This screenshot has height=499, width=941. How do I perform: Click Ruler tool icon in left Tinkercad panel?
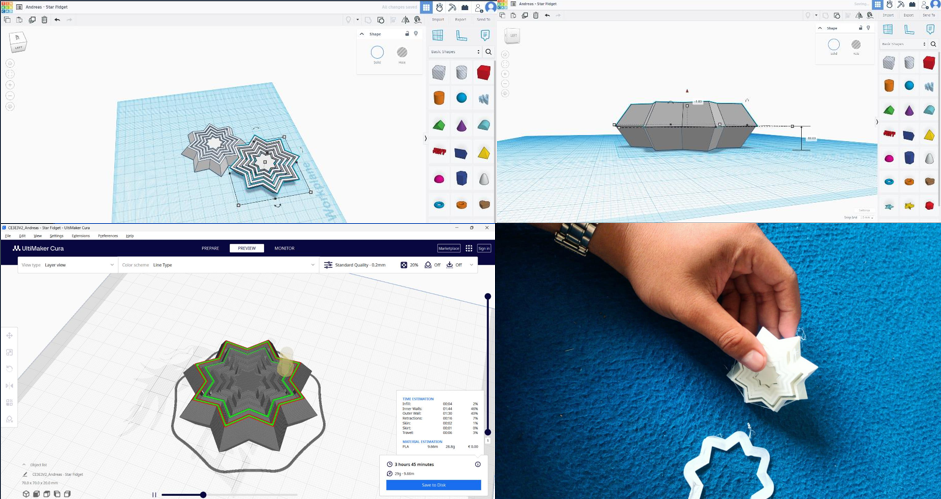point(461,35)
